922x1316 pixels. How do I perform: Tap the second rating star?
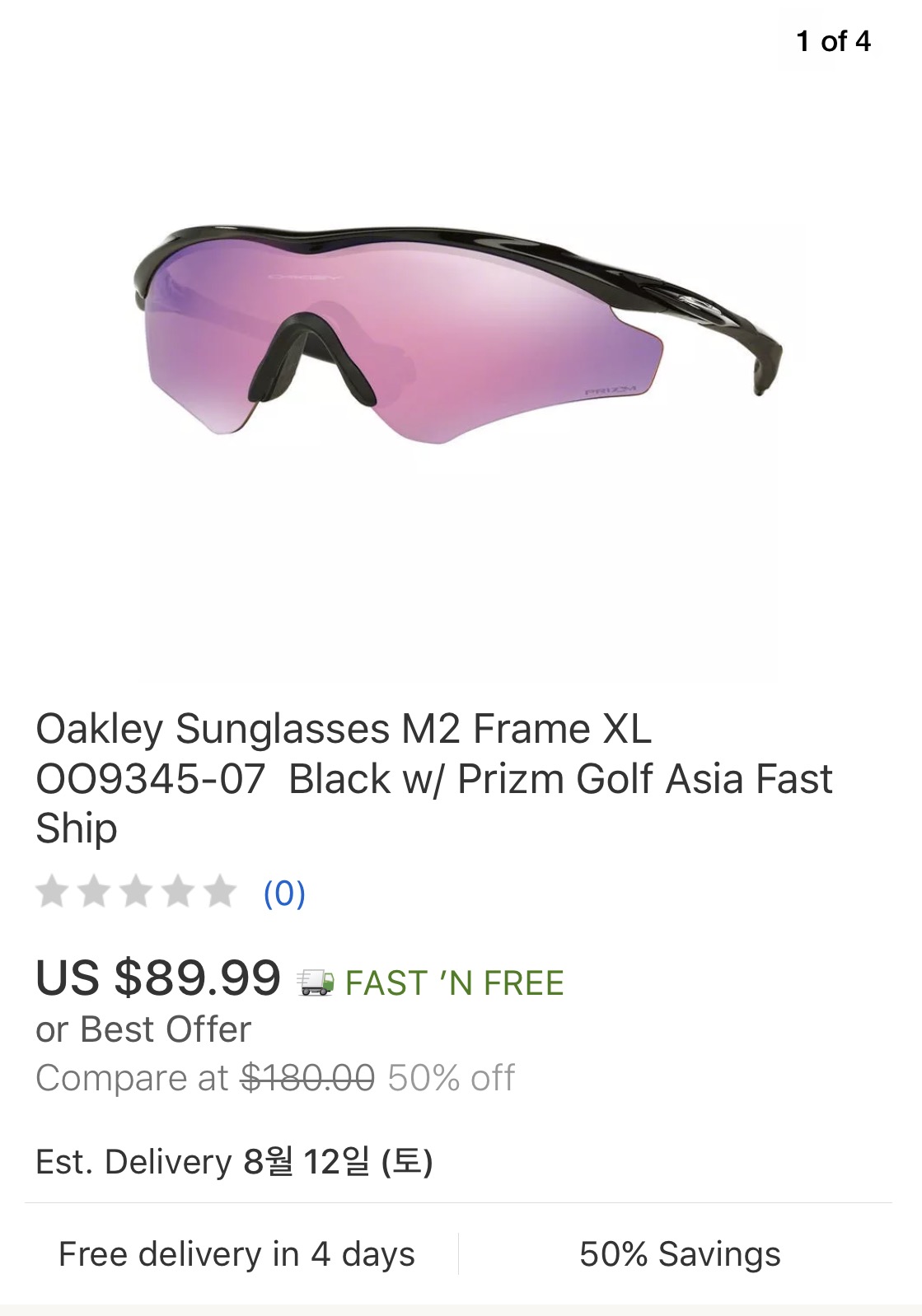pos(94,892)
